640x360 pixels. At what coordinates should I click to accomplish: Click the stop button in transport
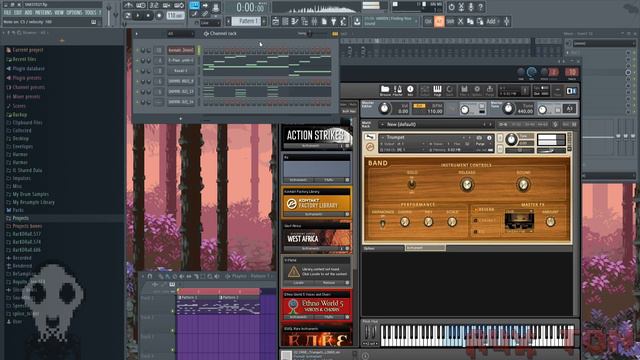(x=148, y=16)
